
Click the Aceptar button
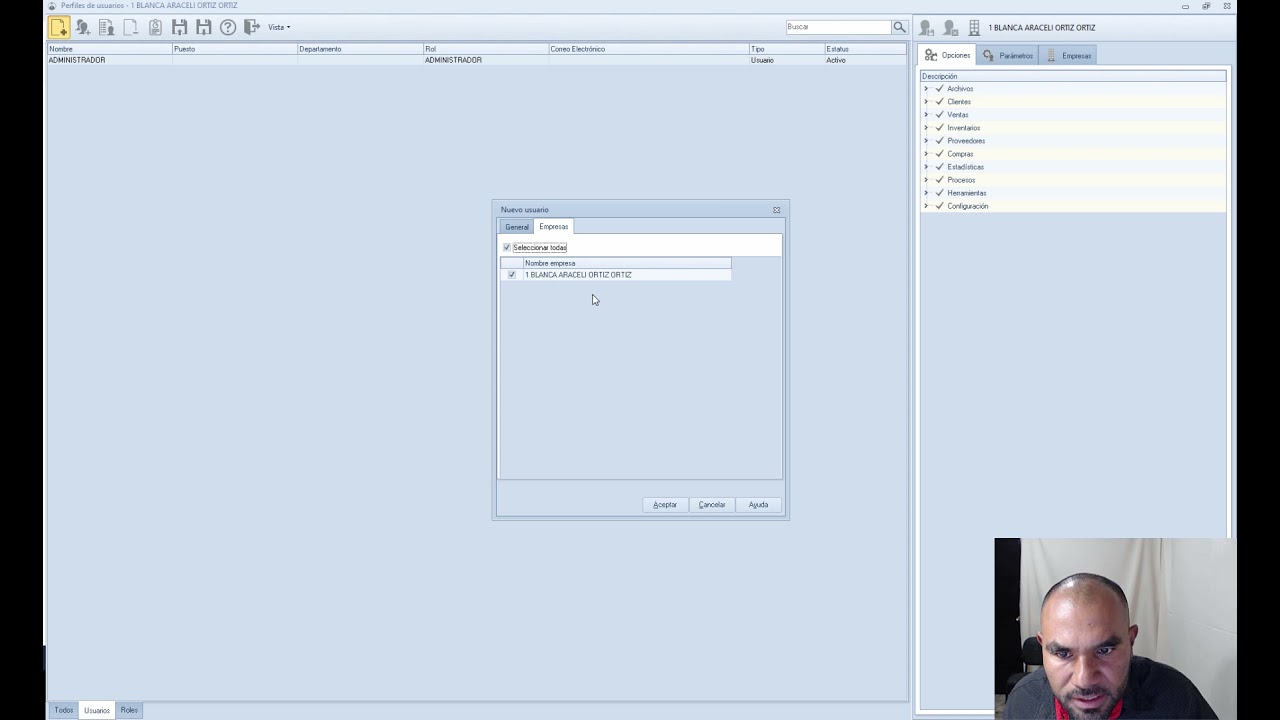[x=665, y=505]
